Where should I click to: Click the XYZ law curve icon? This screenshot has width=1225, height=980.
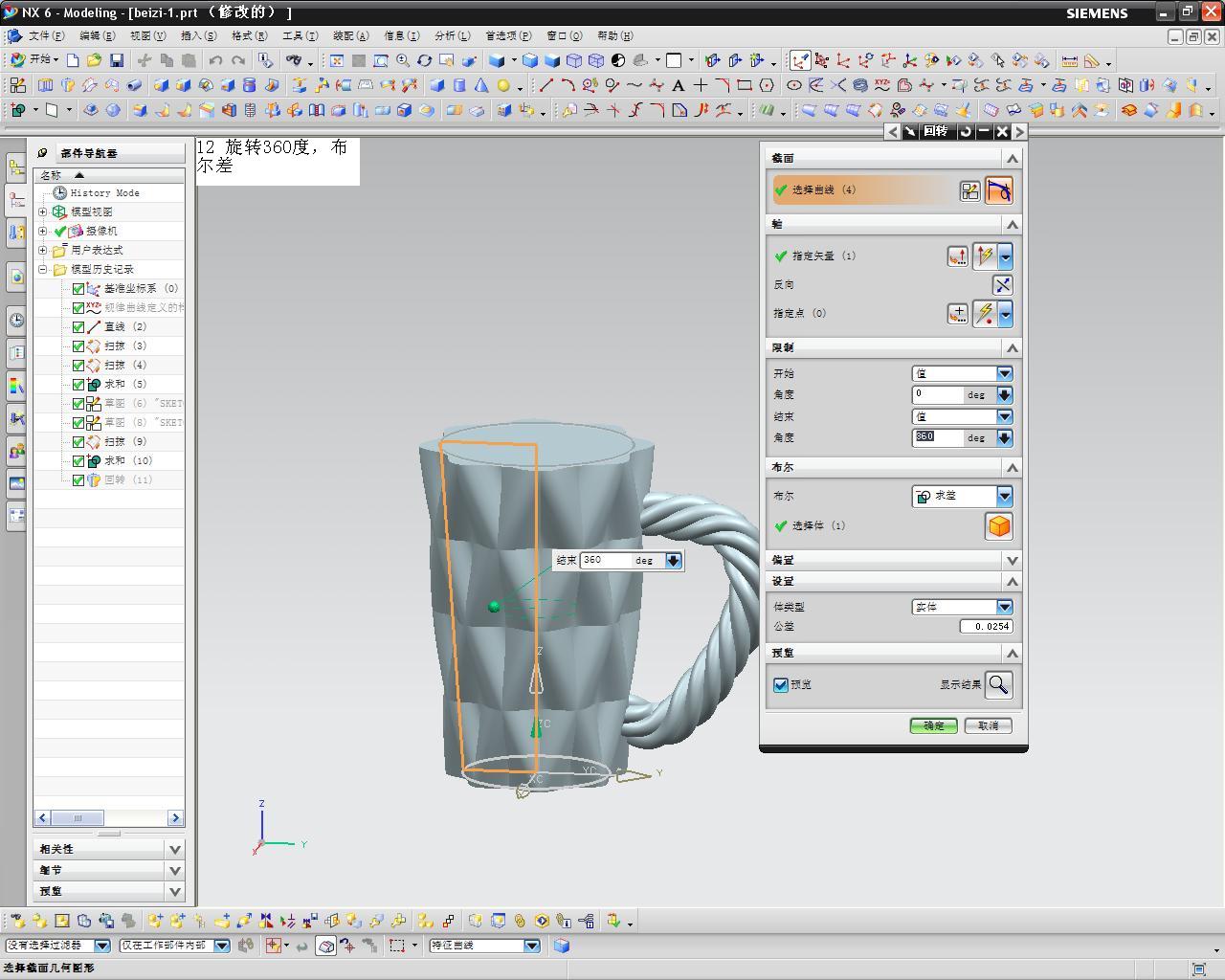point(882,85)
